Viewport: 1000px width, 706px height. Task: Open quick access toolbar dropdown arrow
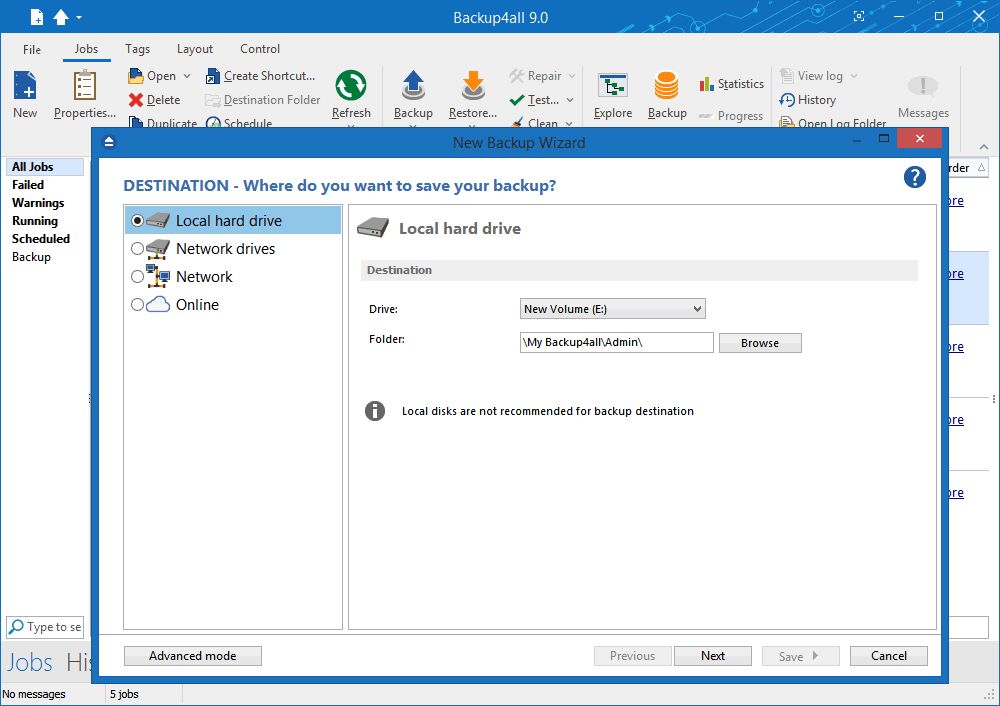[x=79, y=17]
